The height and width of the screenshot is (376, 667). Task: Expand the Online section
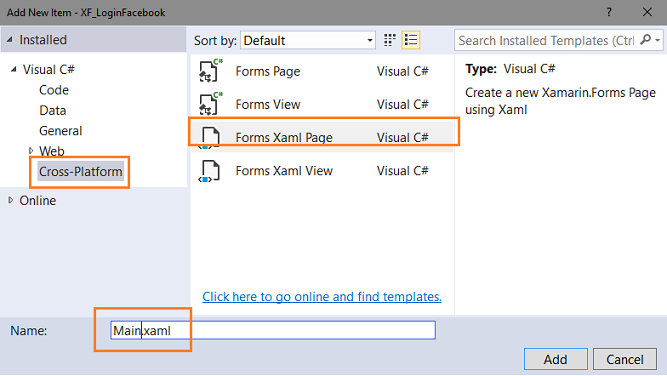coord(11,200)
